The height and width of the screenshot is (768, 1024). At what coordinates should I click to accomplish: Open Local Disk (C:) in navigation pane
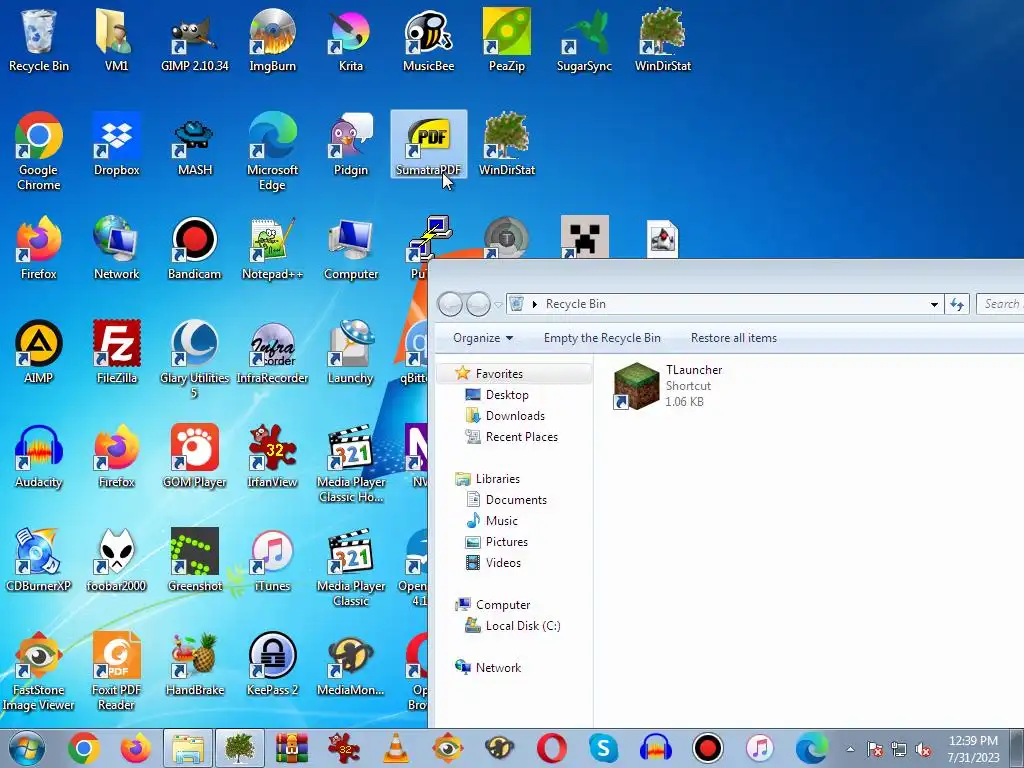point(522,626)
